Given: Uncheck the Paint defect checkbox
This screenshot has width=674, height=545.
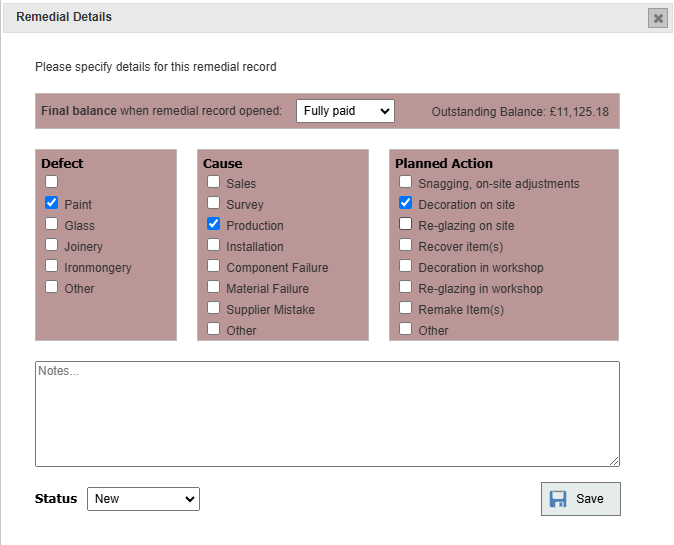Looking at the screenshot, I should [x=52, y=203].
